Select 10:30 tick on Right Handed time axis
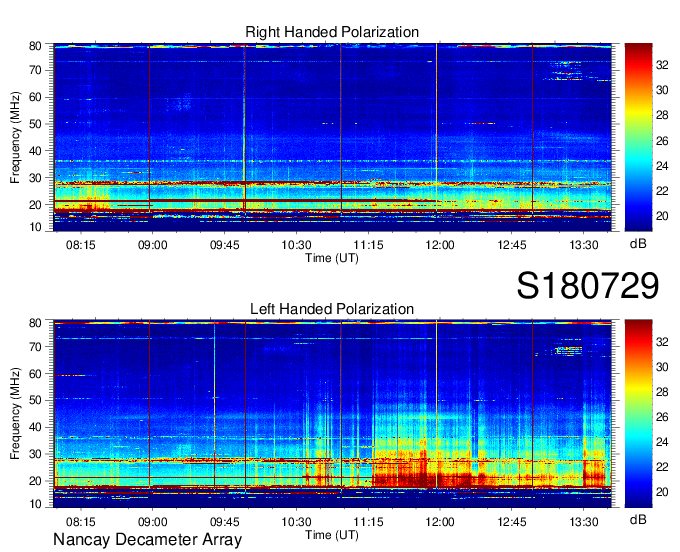Screen dimensions: 680x552 [x=296, y=245]
